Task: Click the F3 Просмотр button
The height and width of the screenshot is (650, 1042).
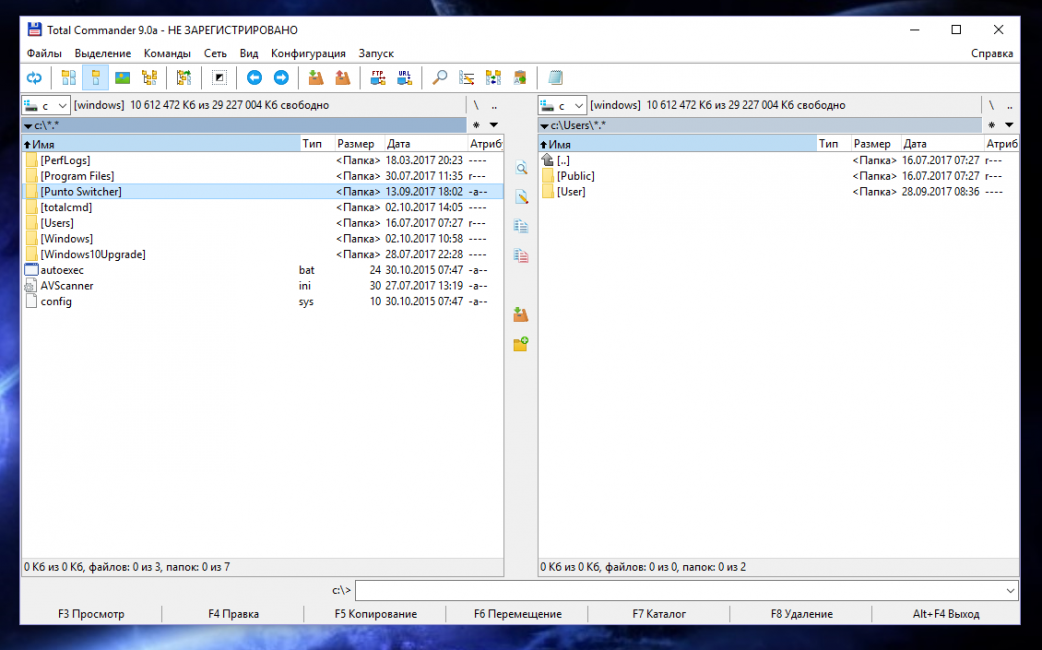Action: coord(91,614)
